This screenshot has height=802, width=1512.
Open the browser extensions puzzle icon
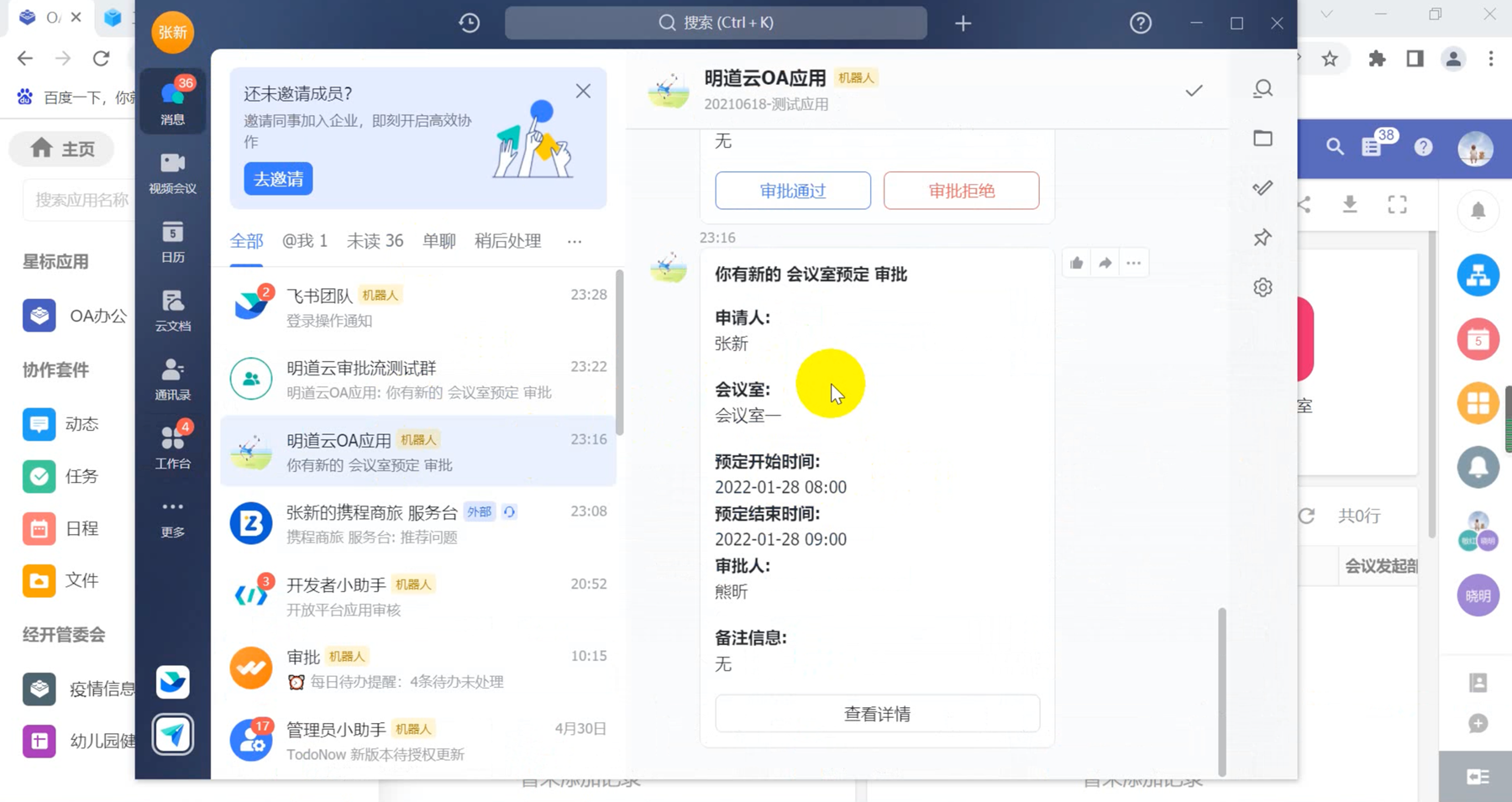coord(1377,59)
